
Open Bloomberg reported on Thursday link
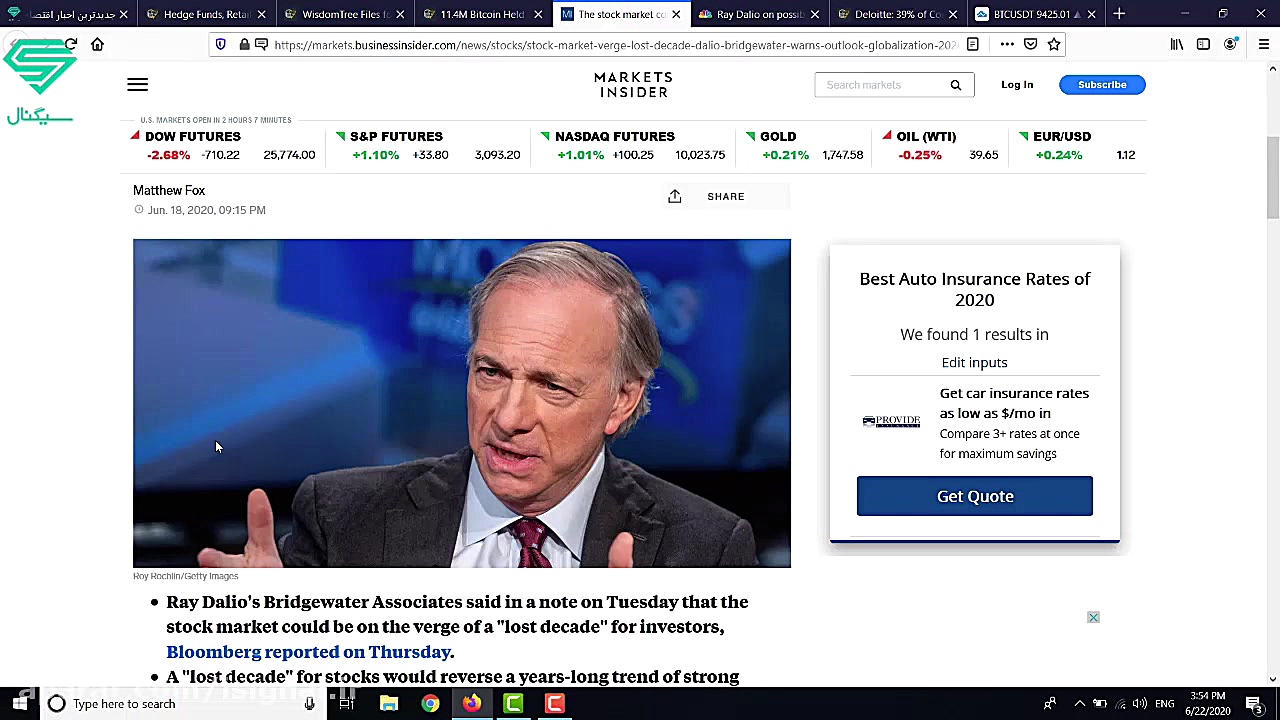308,652
